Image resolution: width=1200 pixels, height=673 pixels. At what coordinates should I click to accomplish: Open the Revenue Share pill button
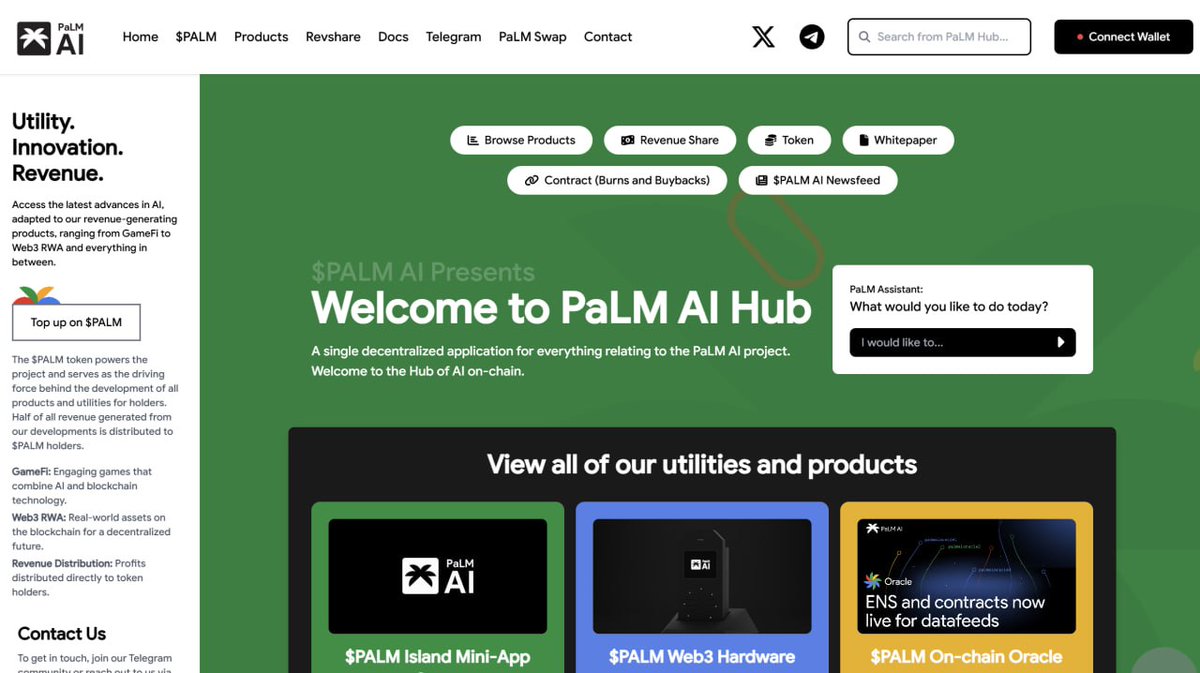670,140
